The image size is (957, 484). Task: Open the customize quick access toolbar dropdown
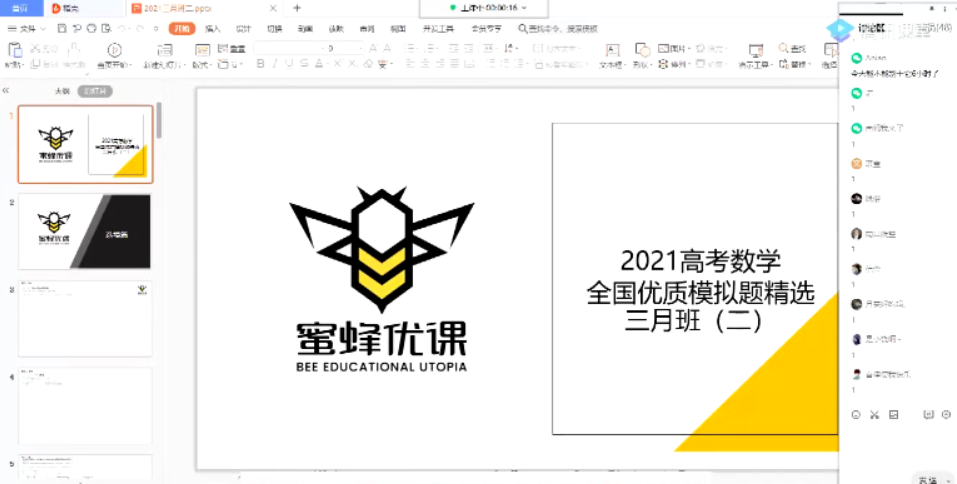(156, 29)
